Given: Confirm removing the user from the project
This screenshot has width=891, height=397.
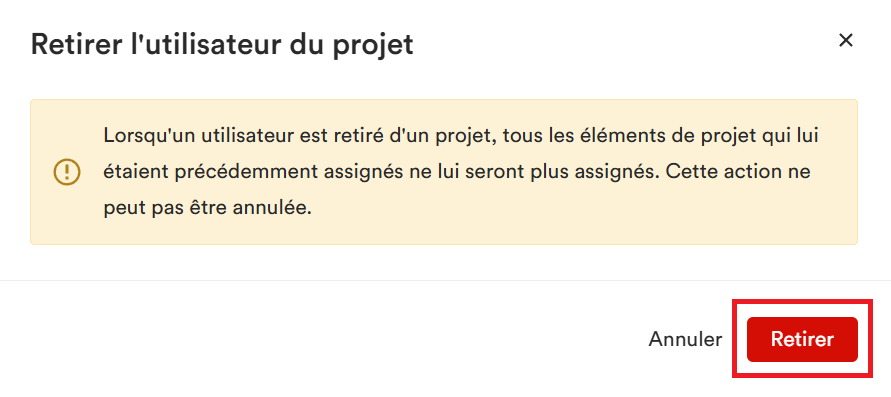Looking at the screenshot, I should pyautogui.click(x=802, y=339).
